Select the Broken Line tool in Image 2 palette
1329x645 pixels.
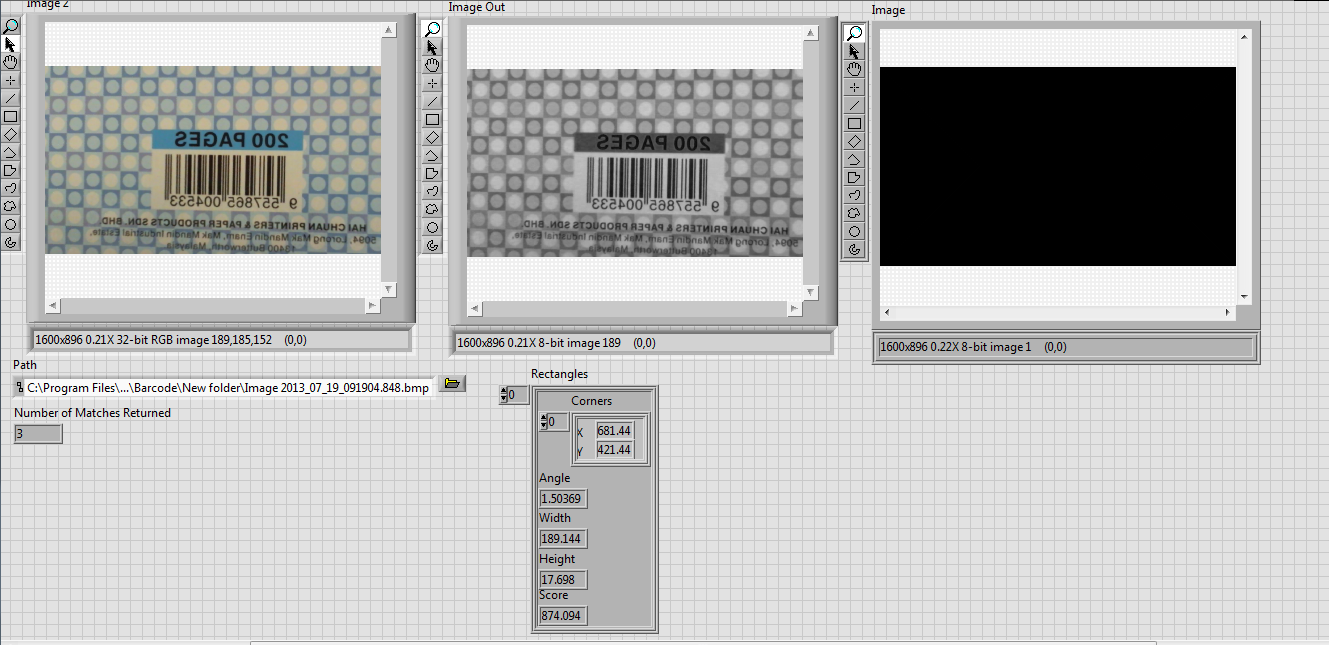11,152
